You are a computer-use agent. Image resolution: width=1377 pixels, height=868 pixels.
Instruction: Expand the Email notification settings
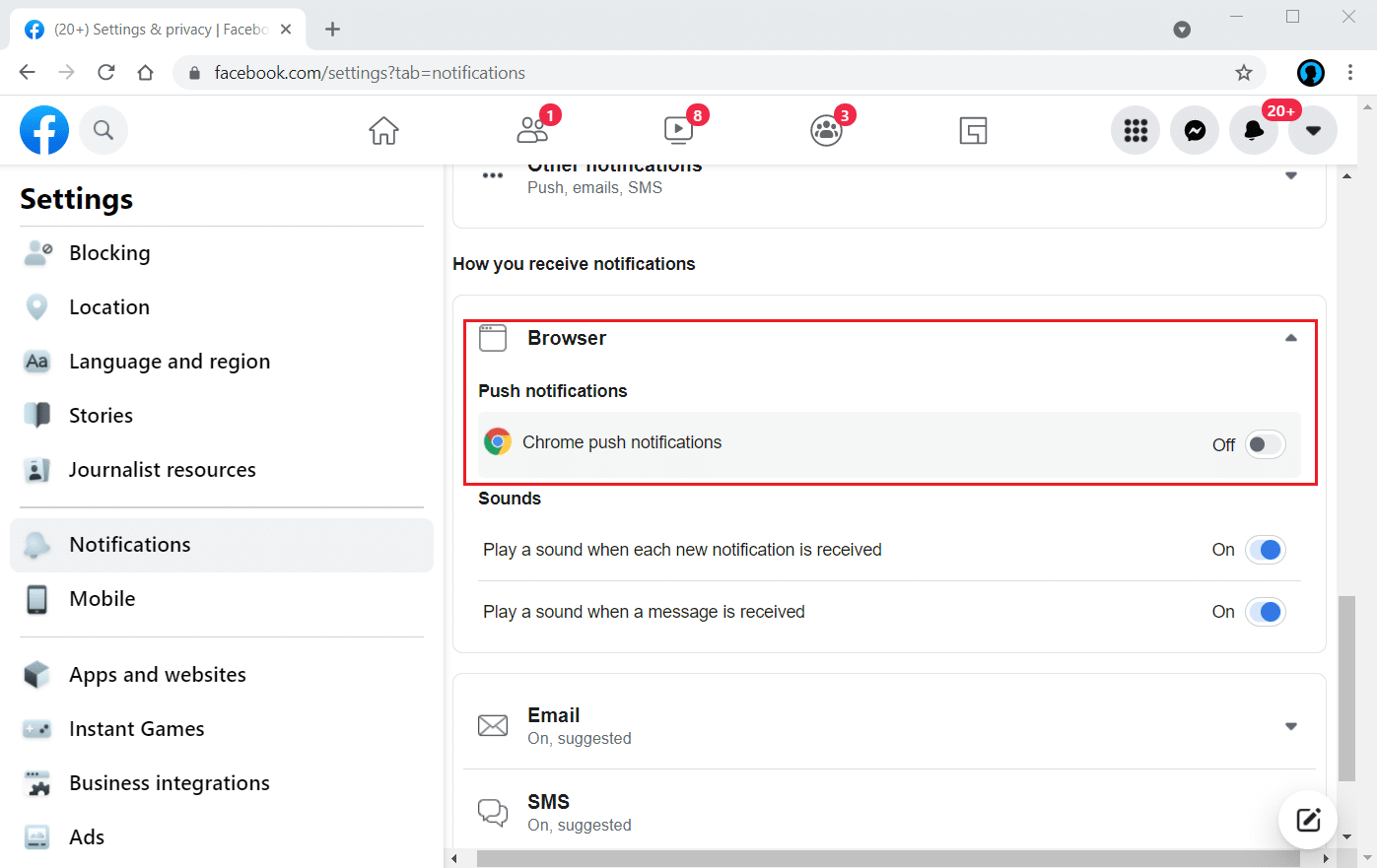(1290, 726)
